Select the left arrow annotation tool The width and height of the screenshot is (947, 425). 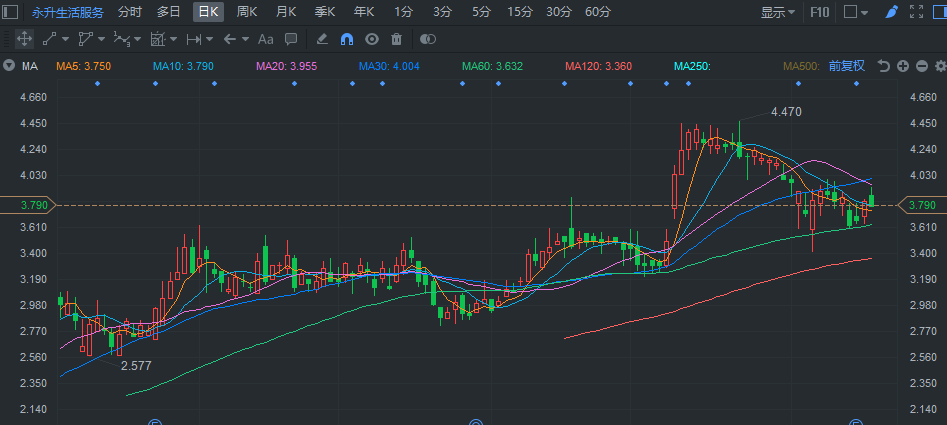pyautogui.click(x=230, y=39)
